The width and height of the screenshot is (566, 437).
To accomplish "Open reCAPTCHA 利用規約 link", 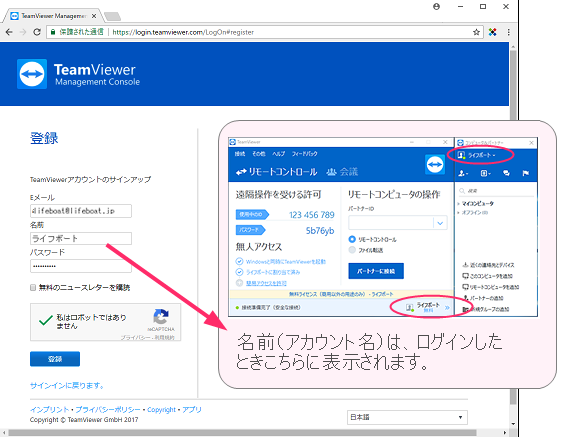I will coord(165,337).
